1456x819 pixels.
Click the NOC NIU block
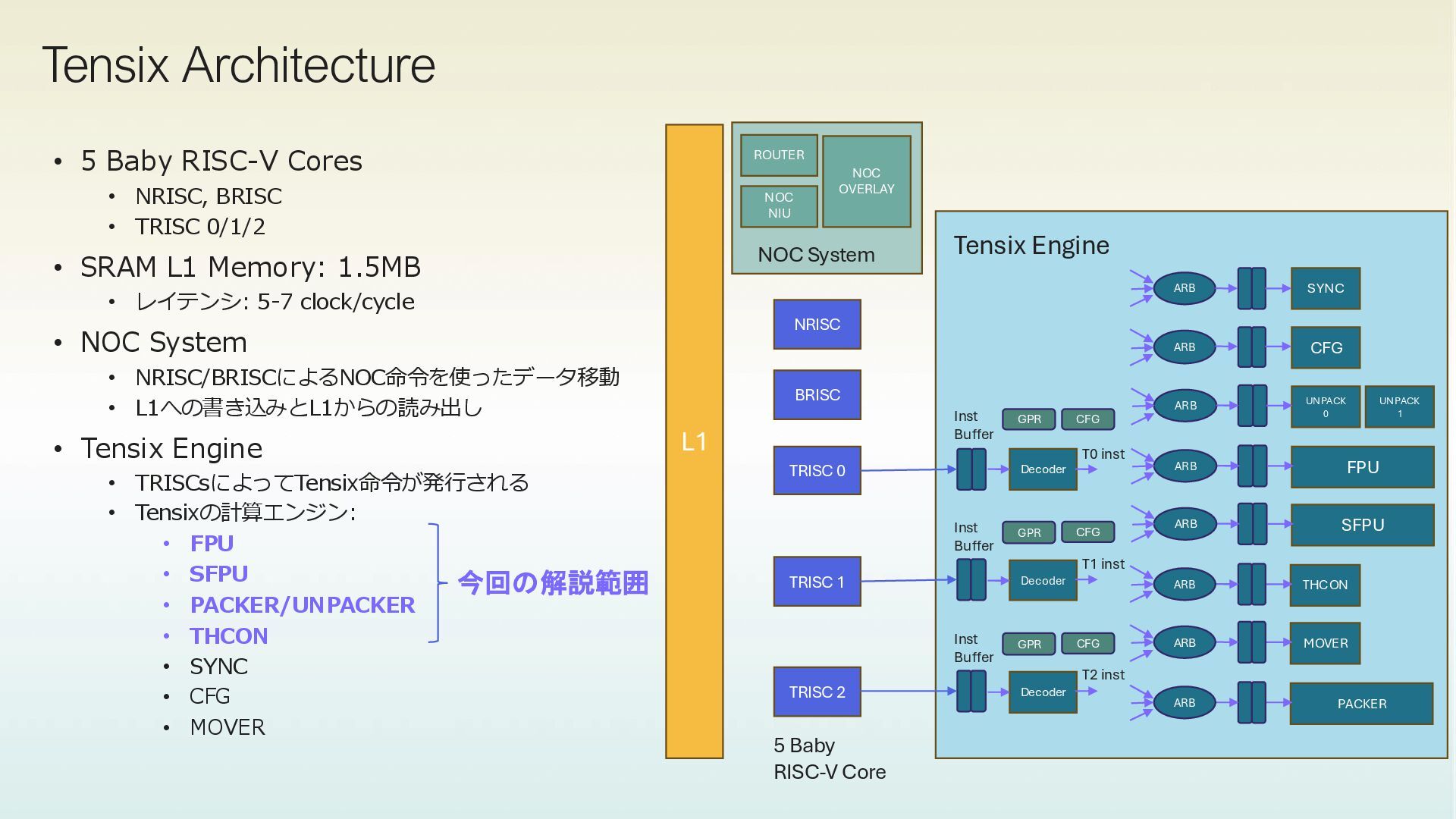[x=779, y=206]
